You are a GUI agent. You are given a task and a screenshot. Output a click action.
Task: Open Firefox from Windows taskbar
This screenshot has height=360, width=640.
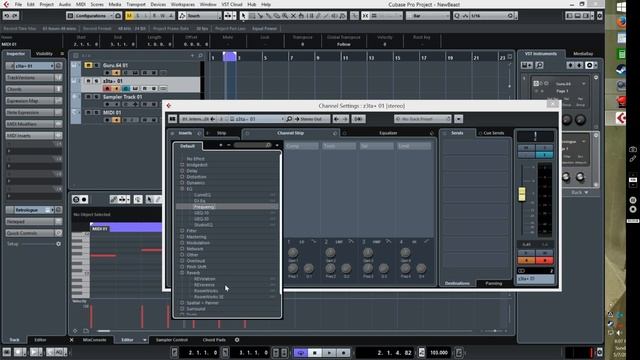coord(621,22)
